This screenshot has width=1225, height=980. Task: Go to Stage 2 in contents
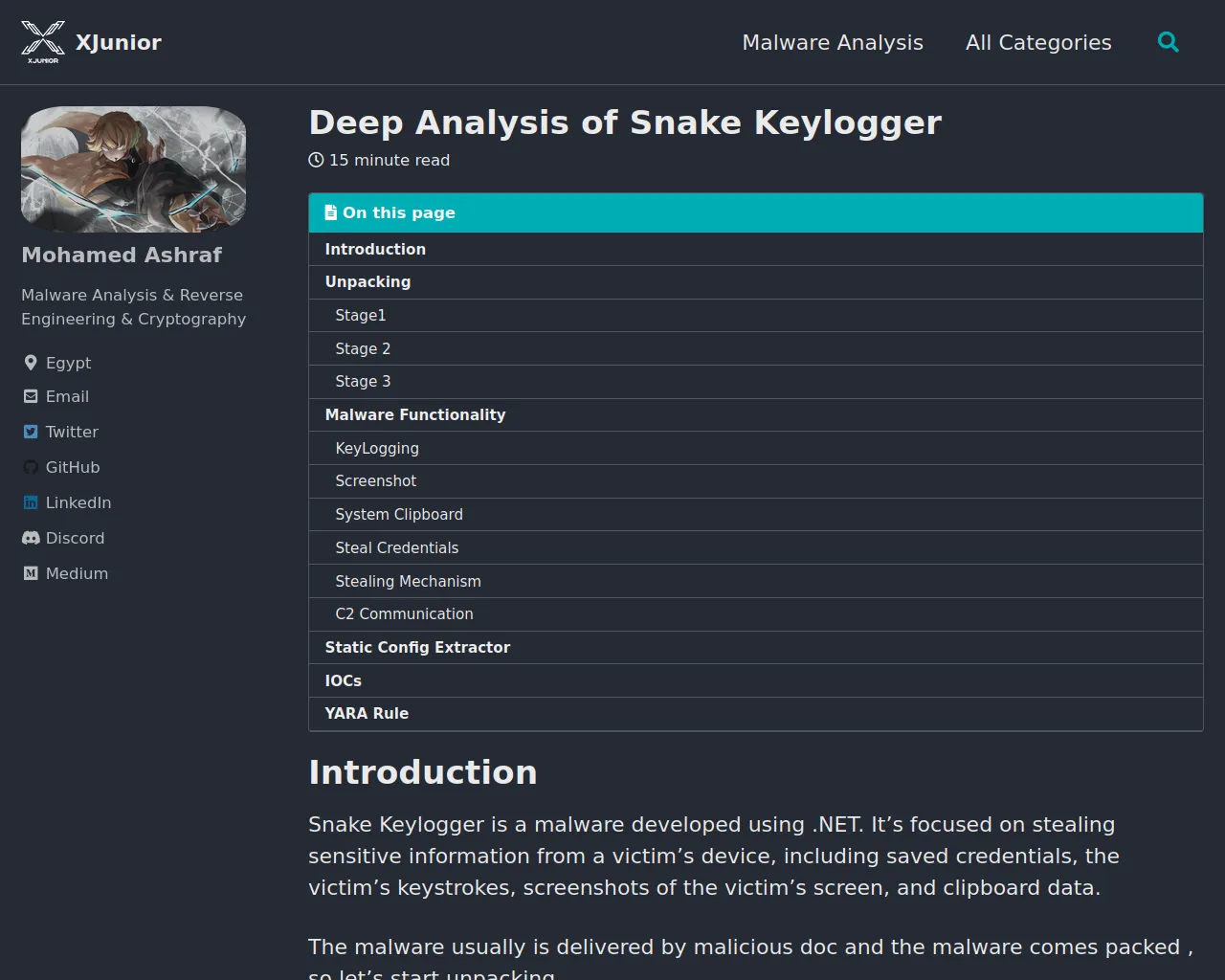363,349
